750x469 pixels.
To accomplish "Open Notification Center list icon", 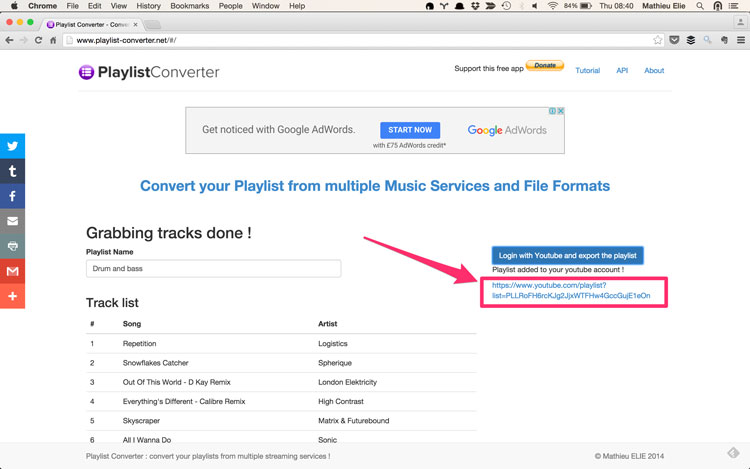I will (734, 6).
